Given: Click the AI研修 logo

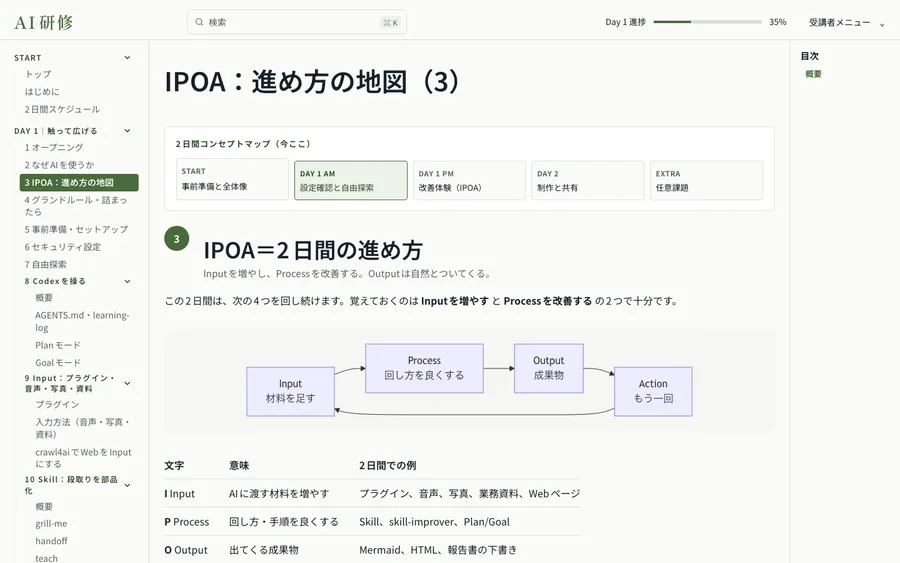Looking at the screenshot, I should coord(44,22).
